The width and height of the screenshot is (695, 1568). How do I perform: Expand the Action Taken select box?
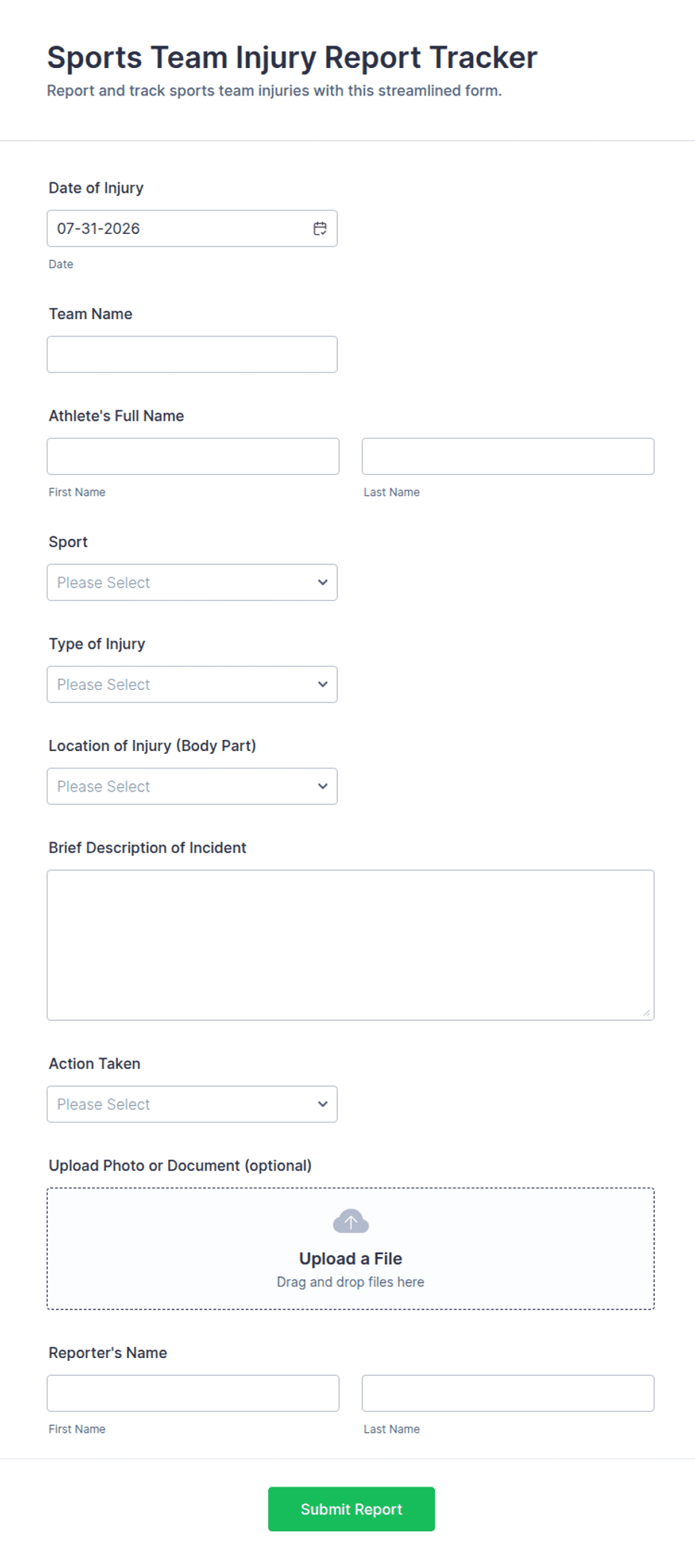pos(192,1105)
